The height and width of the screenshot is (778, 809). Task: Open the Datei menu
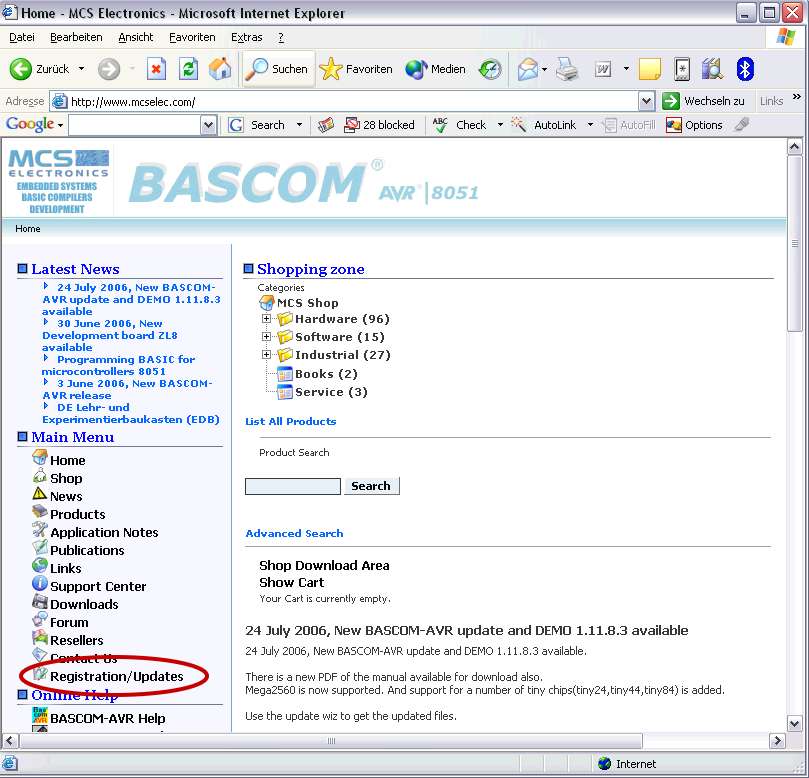pos(22,37)
